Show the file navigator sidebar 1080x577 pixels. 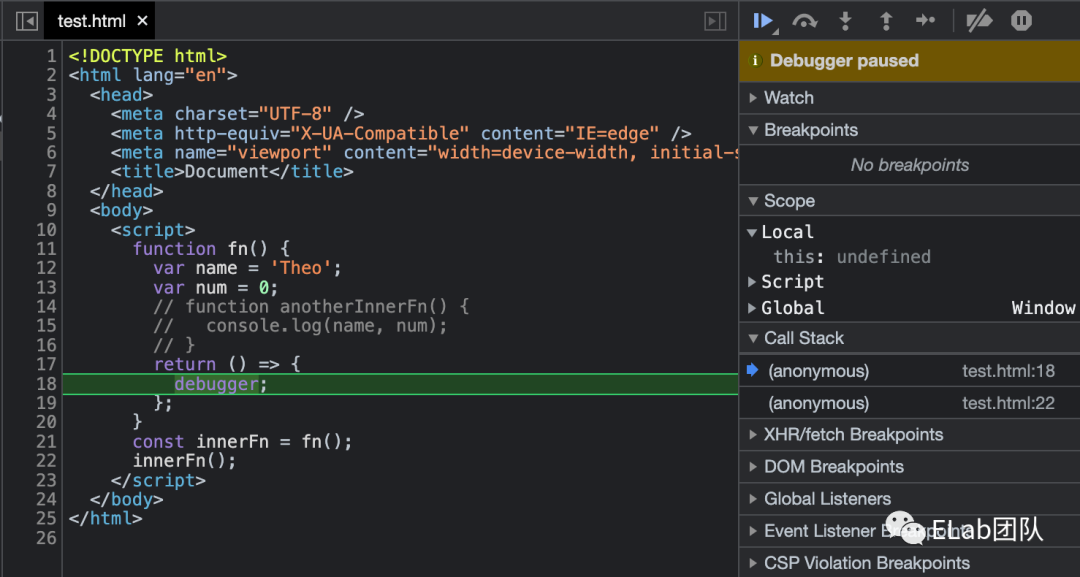(x=27, y=21)
